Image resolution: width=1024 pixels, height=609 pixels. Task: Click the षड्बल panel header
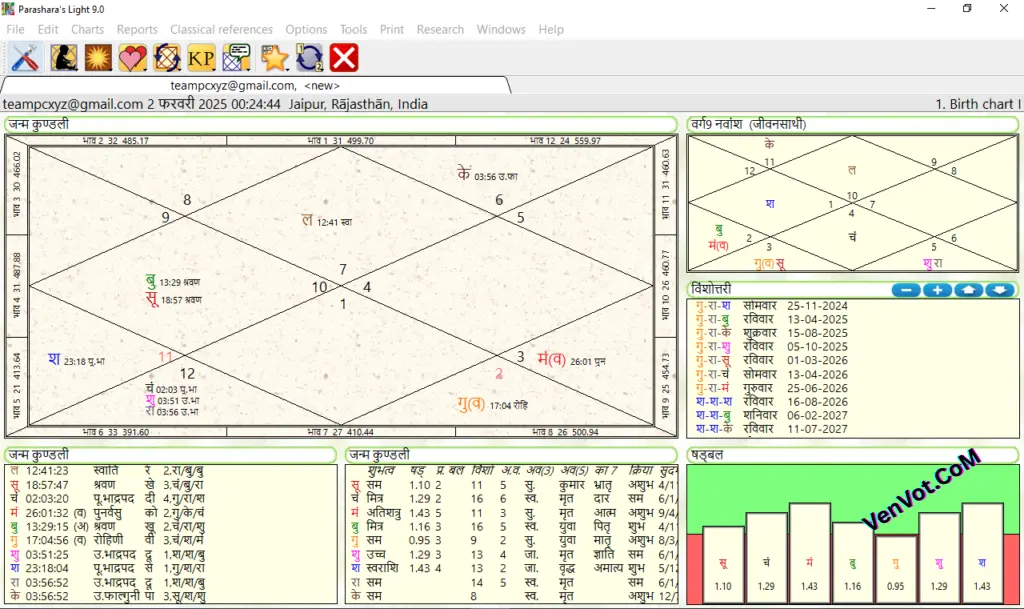pyautogui.click(x=852, y=455)
